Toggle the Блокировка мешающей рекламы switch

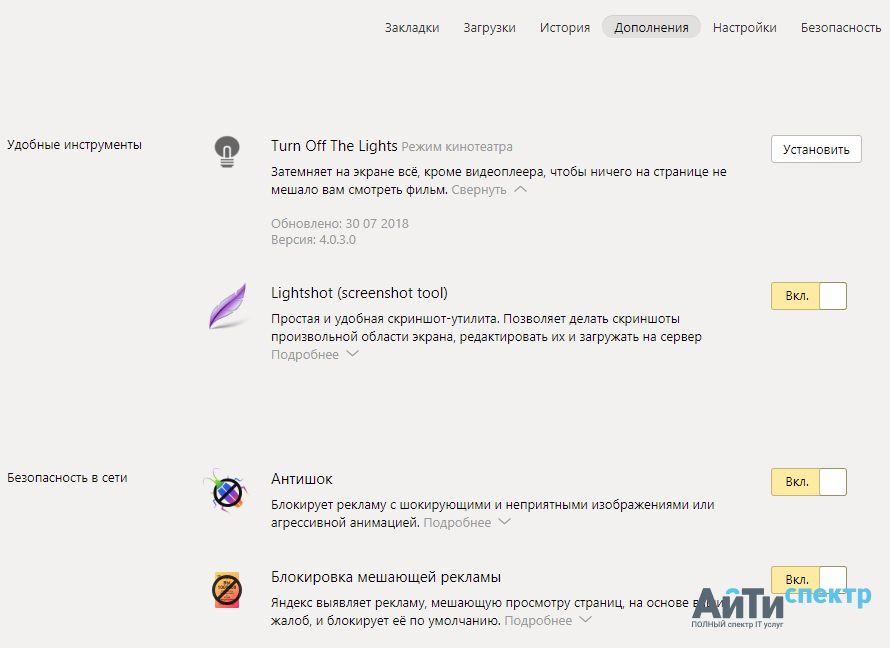tap(808, 580)
